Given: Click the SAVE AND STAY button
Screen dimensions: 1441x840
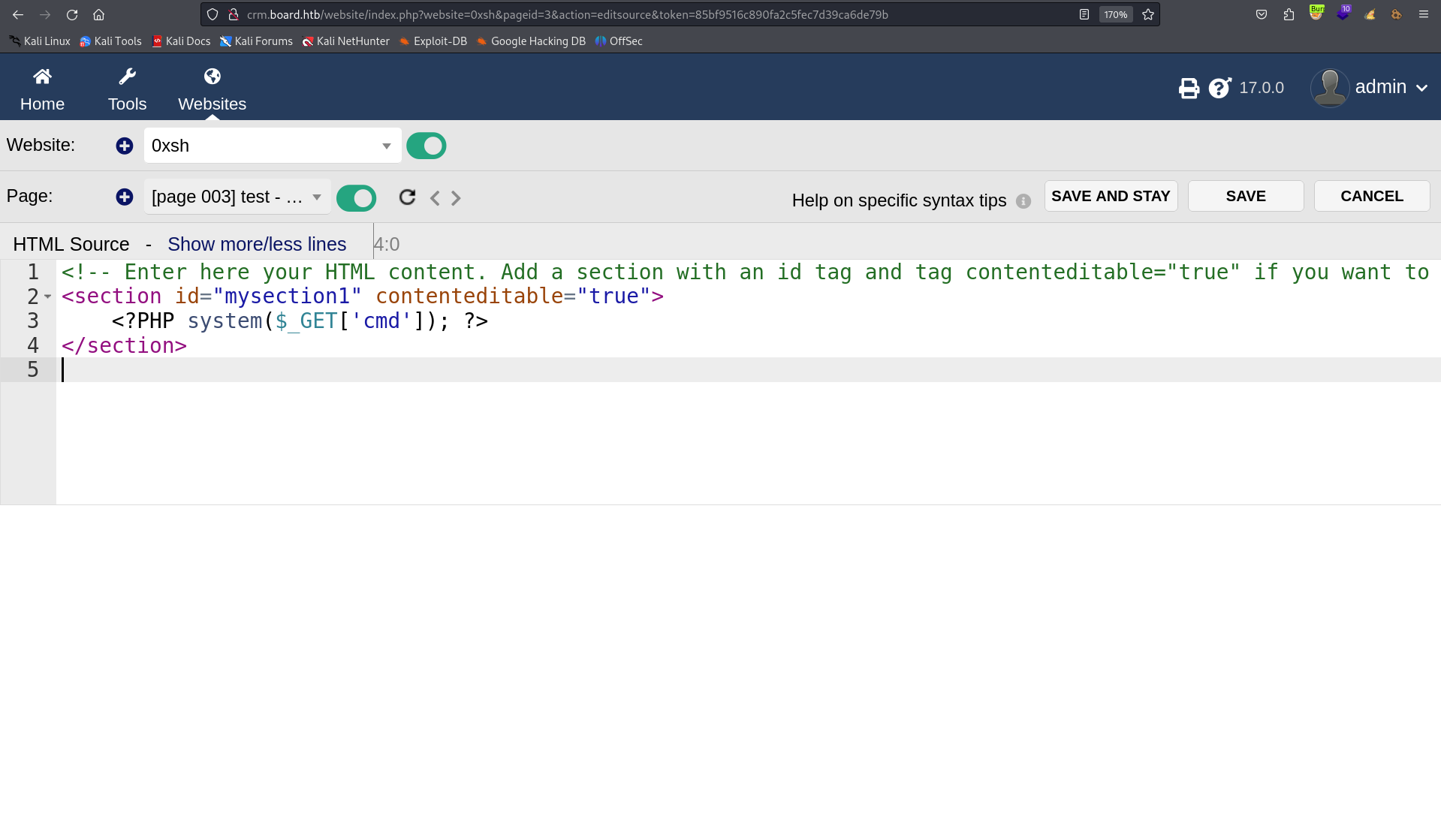Looking at the screenshot, I should point(1111,196).
